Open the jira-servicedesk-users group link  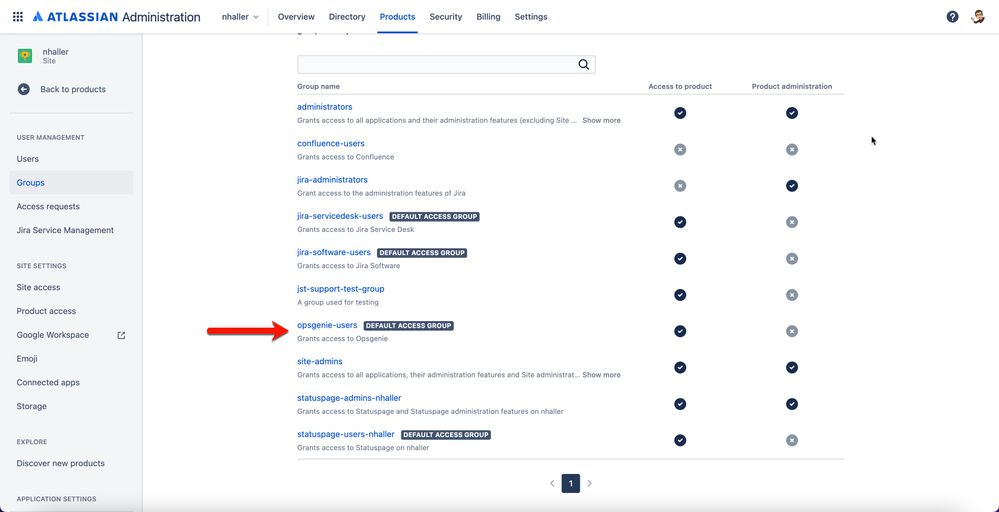pos(340,217)
